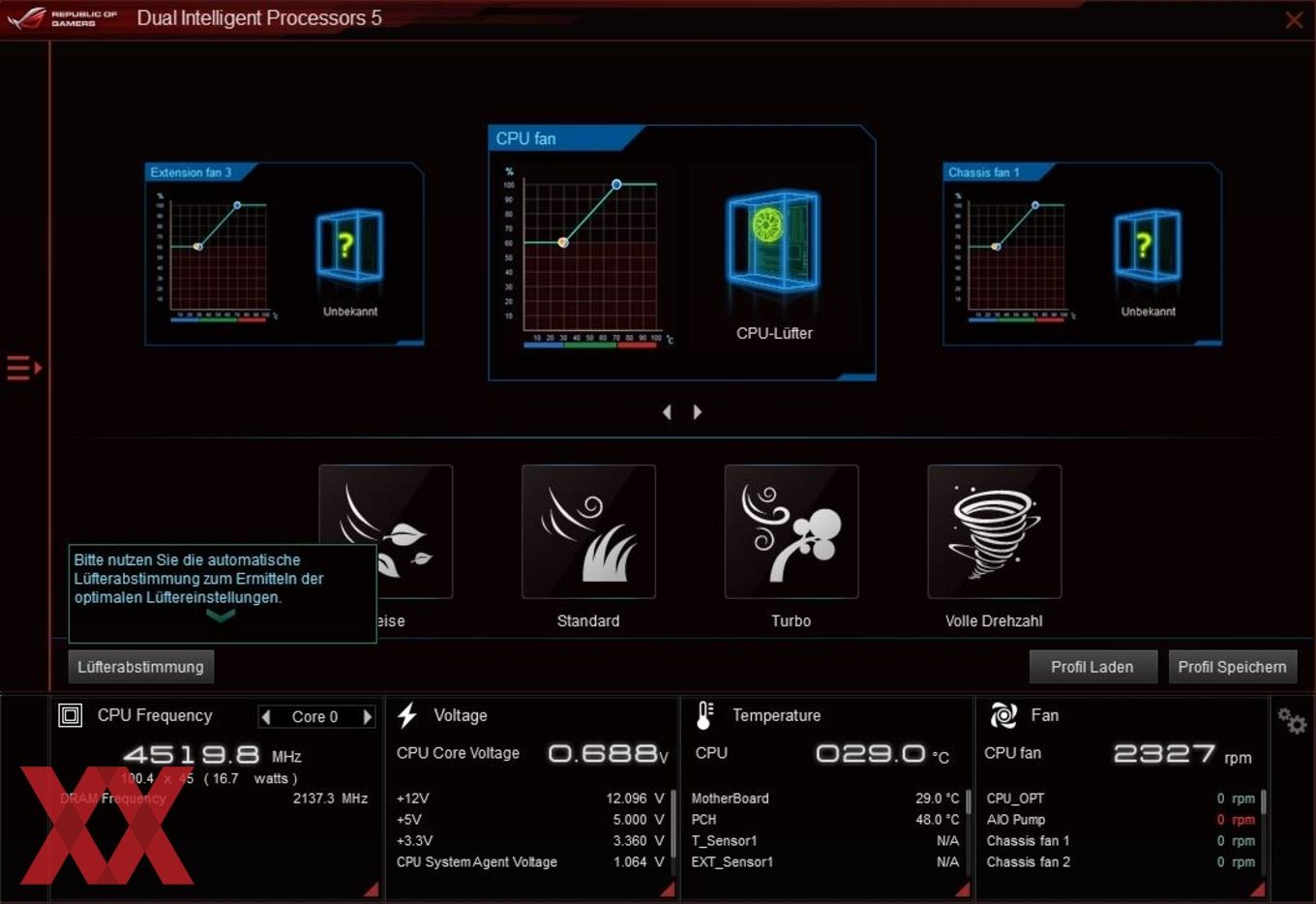Screen dimensions: 1316x904
Task: Click the Chassis fan 2 rpm row
Action: 1121,862
